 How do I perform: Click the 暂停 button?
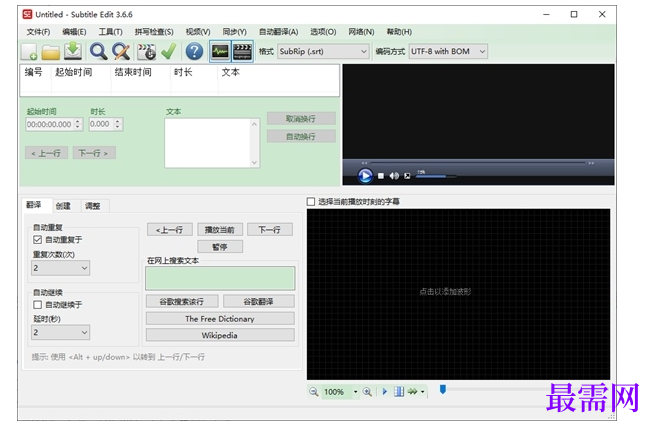coord(219,247)
